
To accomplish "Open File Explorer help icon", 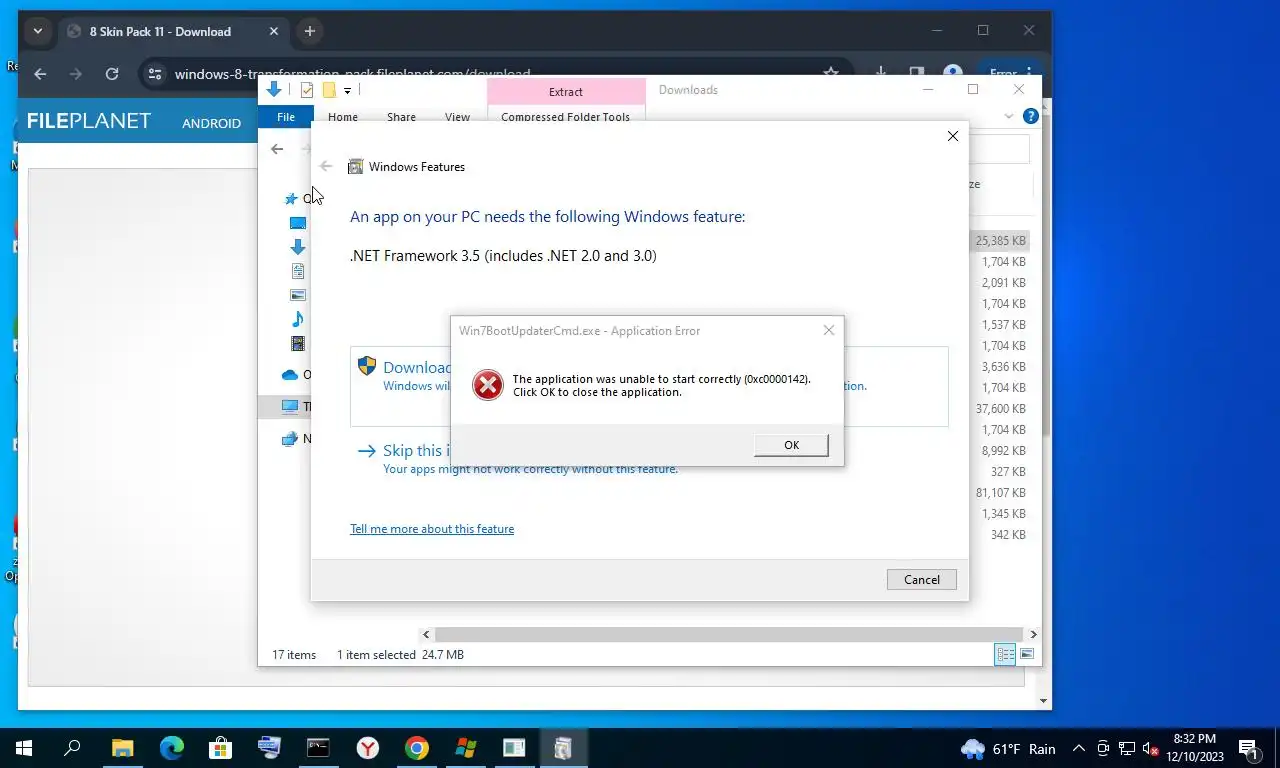I will tap(1031, 116).
